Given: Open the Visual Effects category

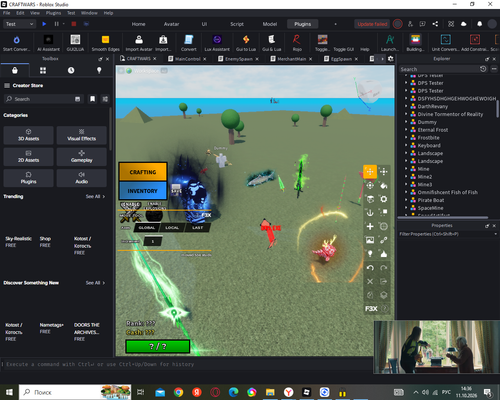Looking at the screenshot, I should pos(82,135).
